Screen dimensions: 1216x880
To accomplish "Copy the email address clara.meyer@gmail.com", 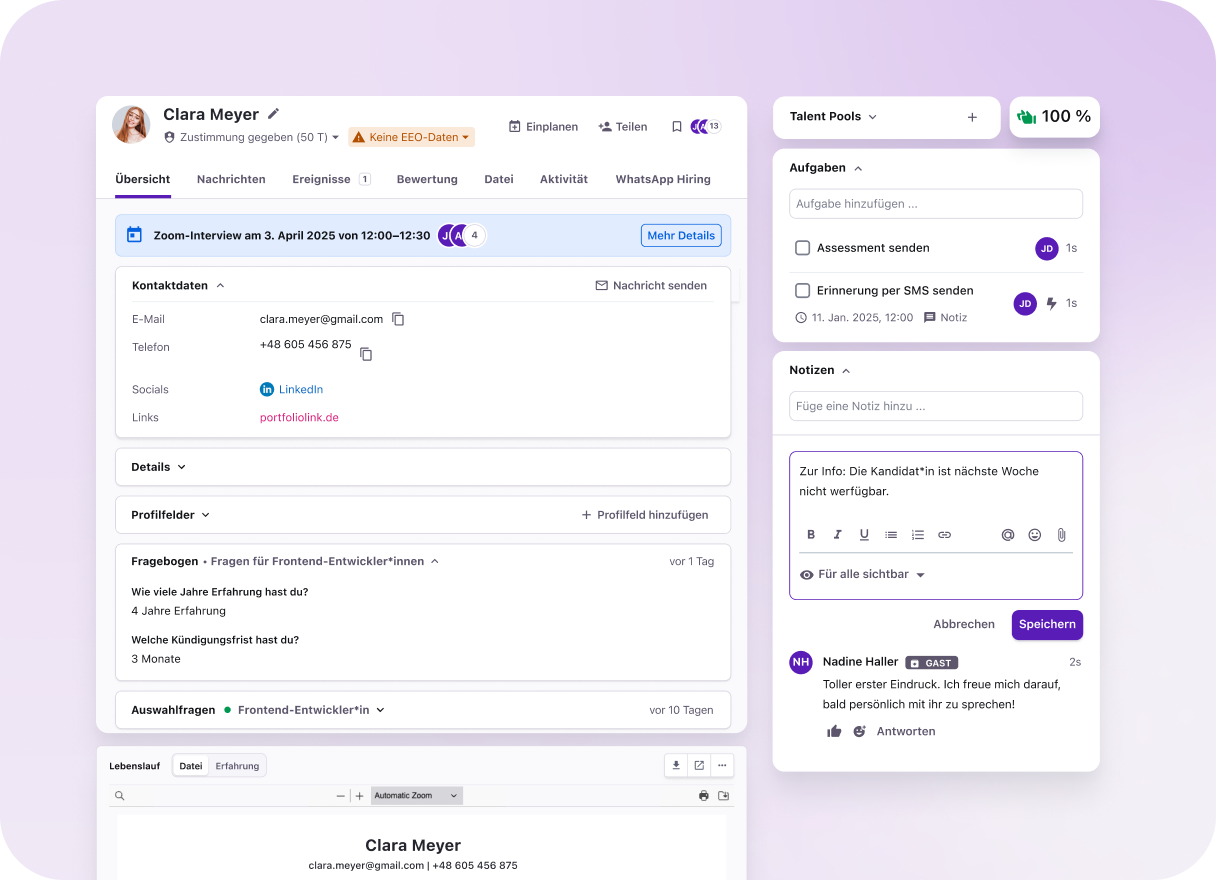I will (398, 319).
